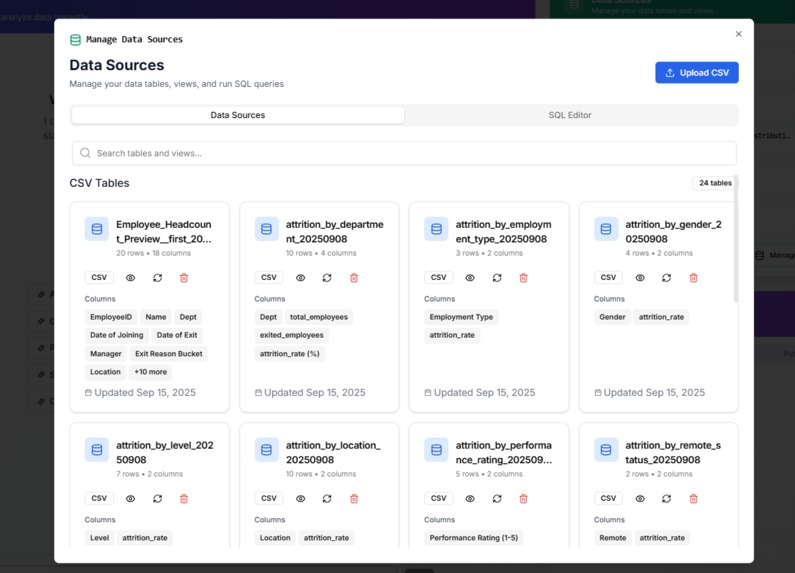This screenshot has height=573, width=795.
Task: Click the 24 tables badge
Action: point(715,183)
